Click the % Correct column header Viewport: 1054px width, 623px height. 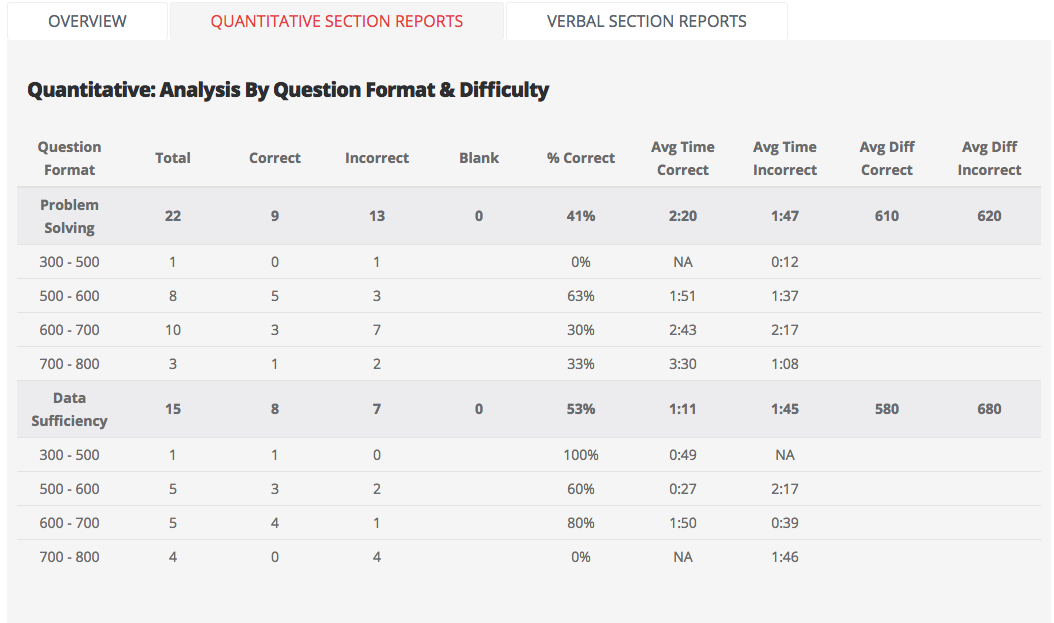click(x=581, y=158)
